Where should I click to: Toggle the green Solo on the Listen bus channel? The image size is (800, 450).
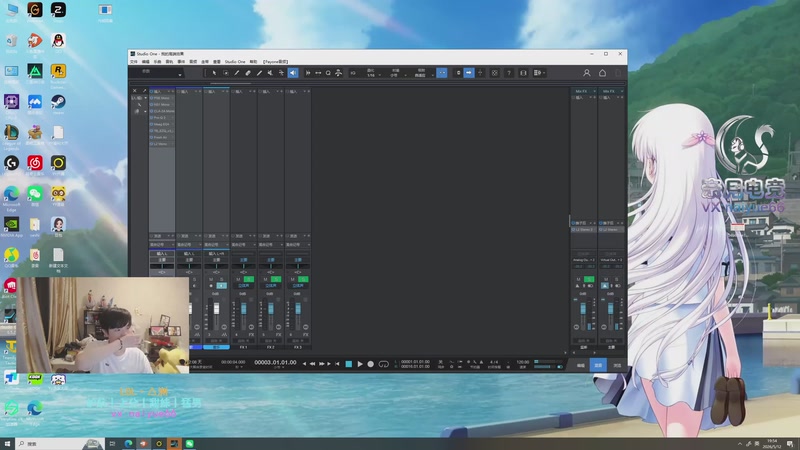pos(589,279)
